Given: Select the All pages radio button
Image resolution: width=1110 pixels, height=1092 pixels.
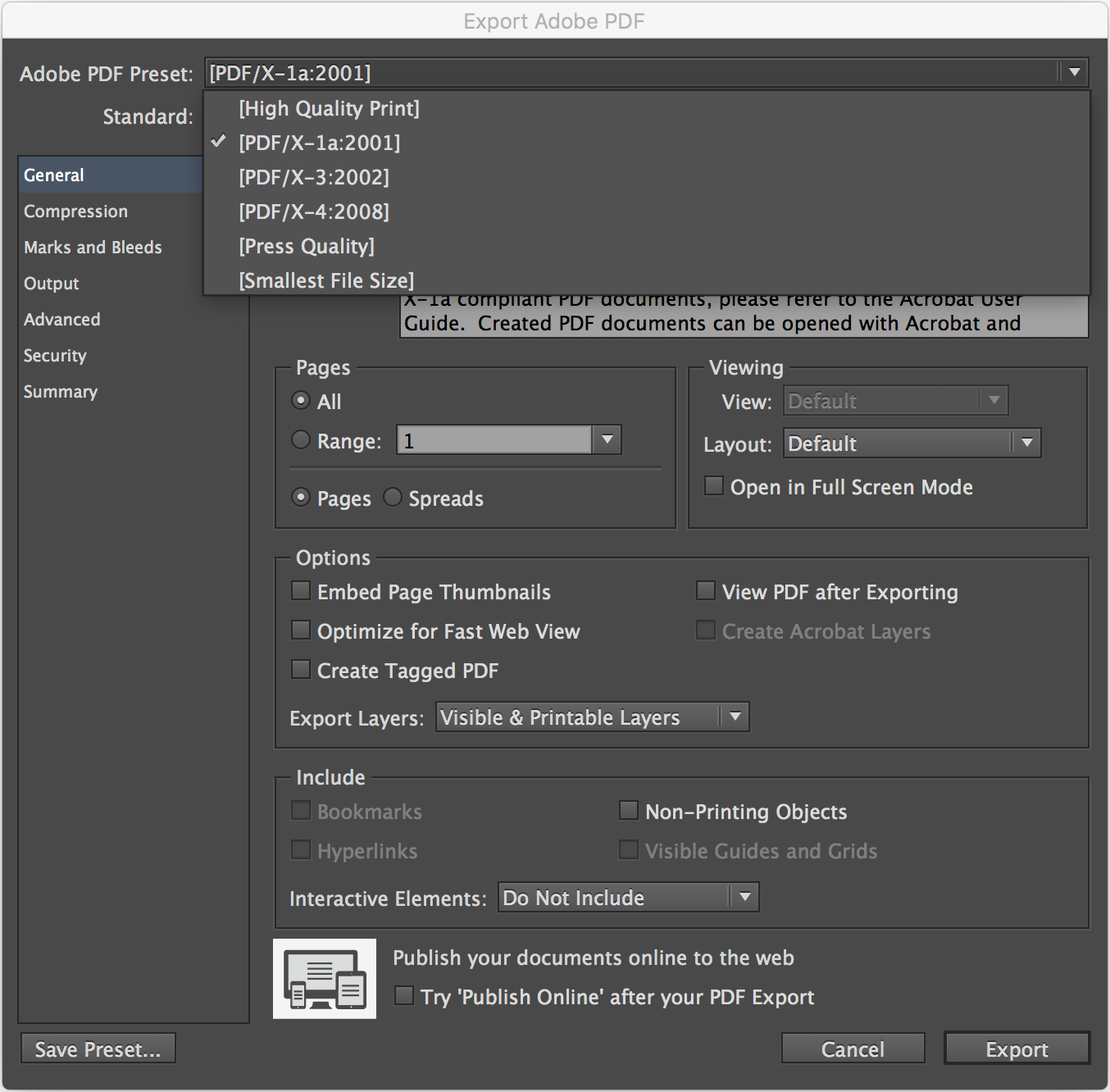Looking at the screenshot, I should pos(301,401).
